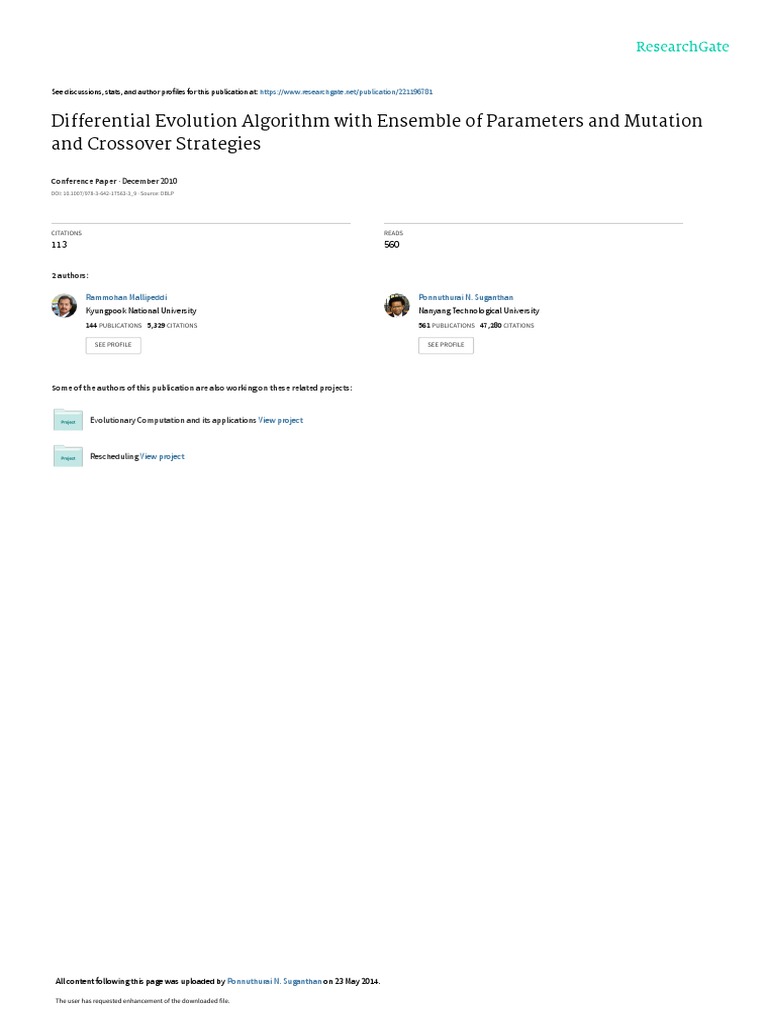768x1024 pixels.
Task: Click the reads count of 560
Action: pos(392,244)
